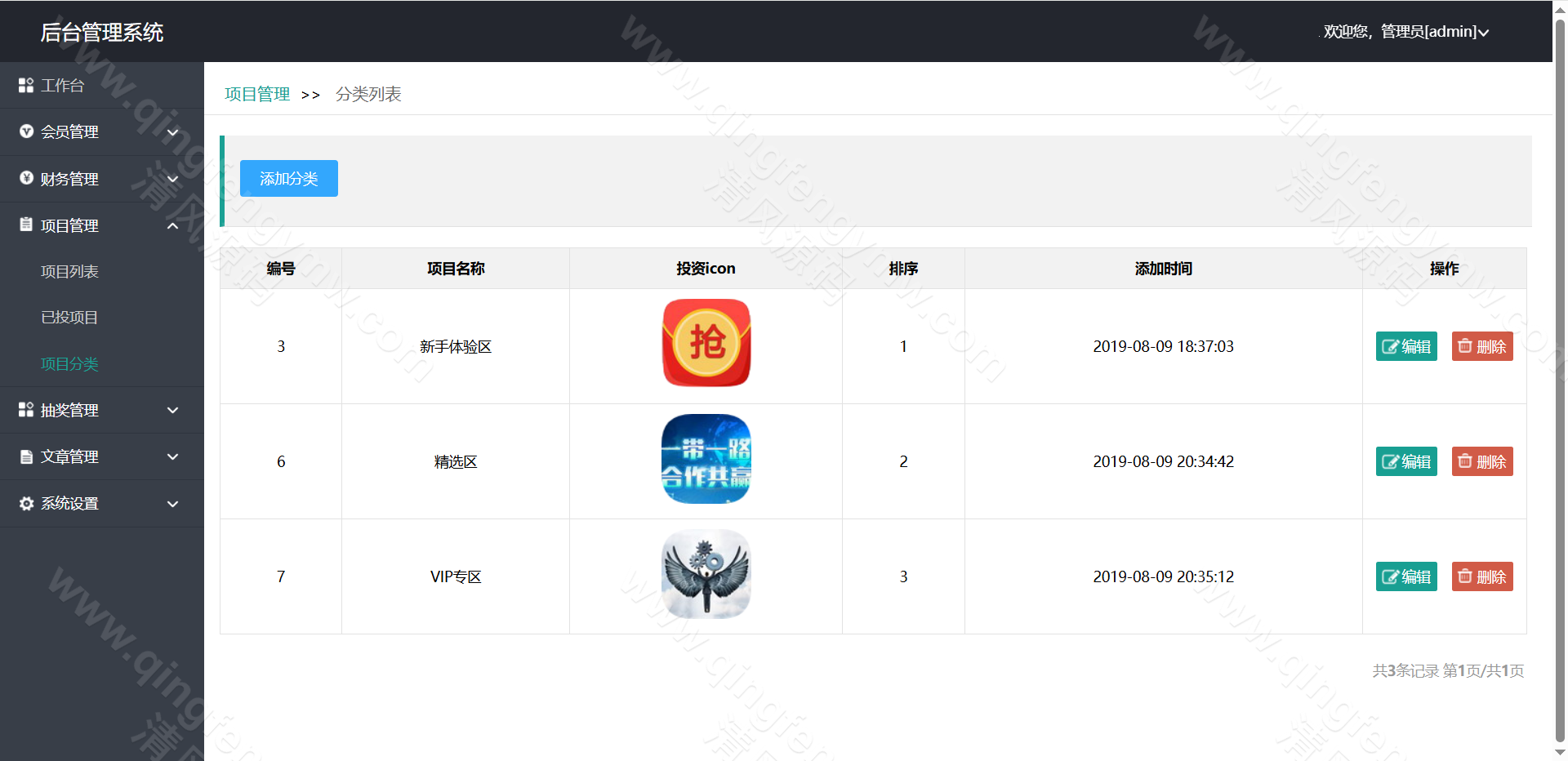Click the edit pencil icon for 新手体验区

coord(1391,346)
